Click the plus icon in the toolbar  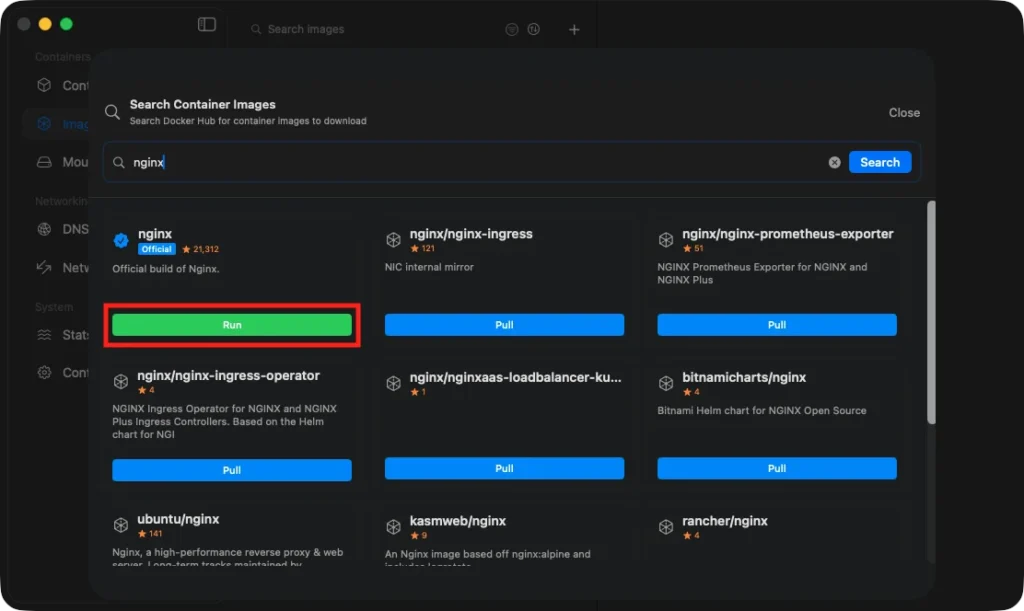[x=574, y=29]
